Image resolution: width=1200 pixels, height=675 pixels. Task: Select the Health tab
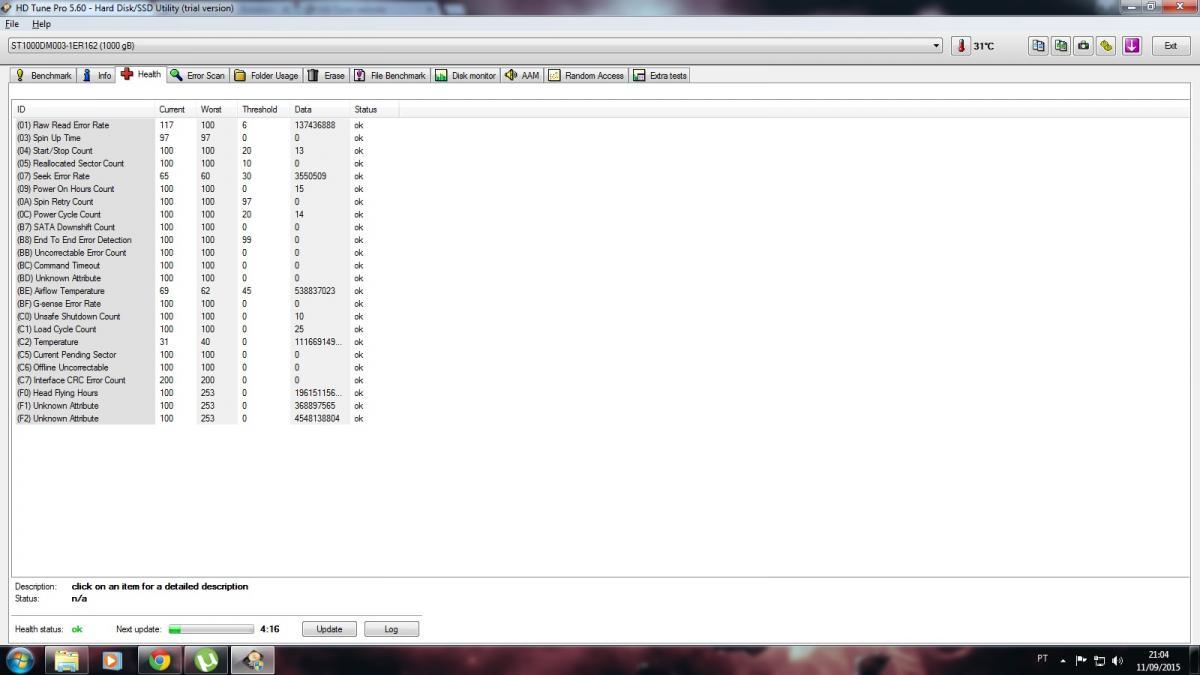[x=141, y=74]
